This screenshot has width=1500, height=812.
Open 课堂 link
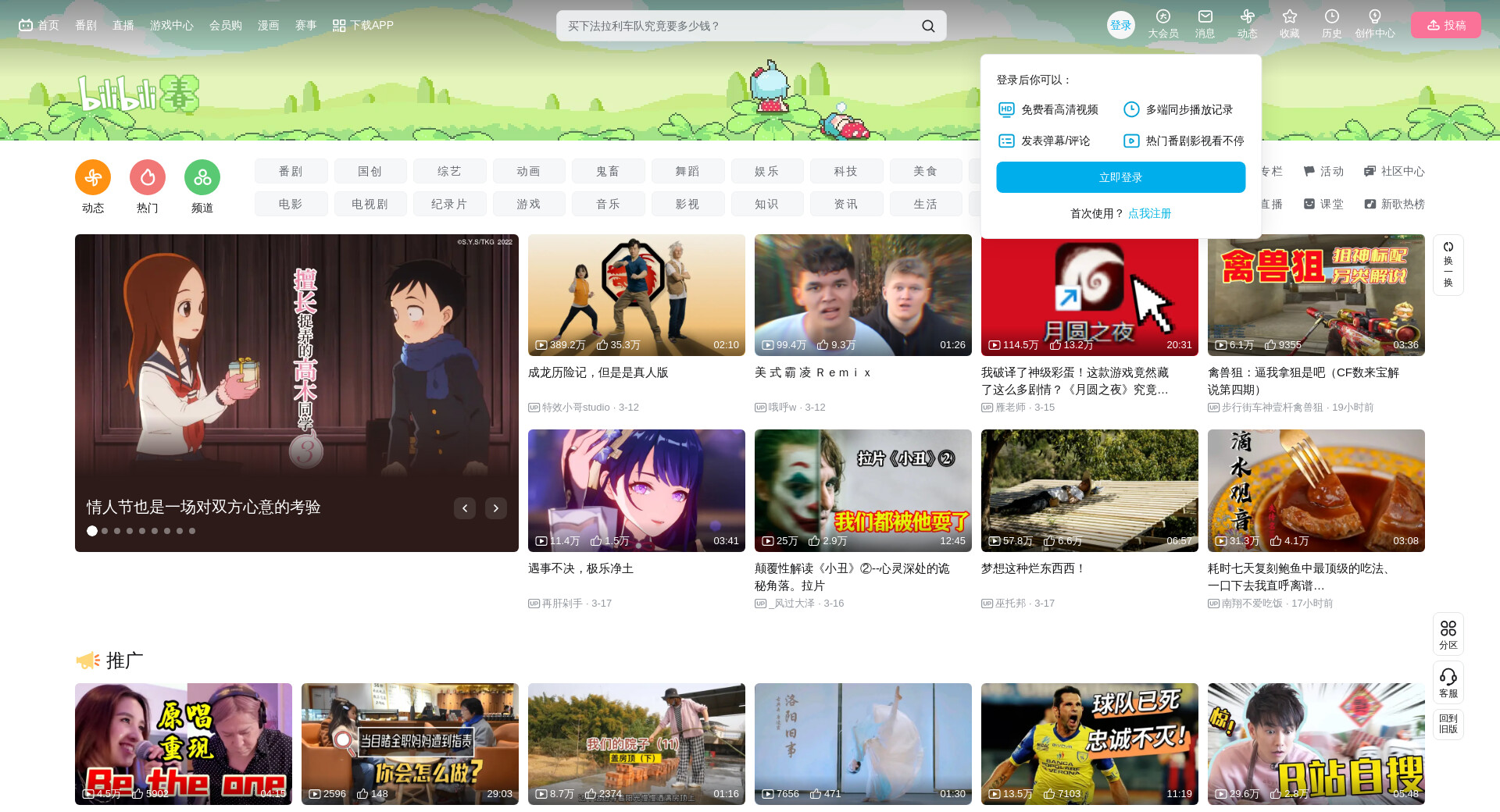(1323, 204)
